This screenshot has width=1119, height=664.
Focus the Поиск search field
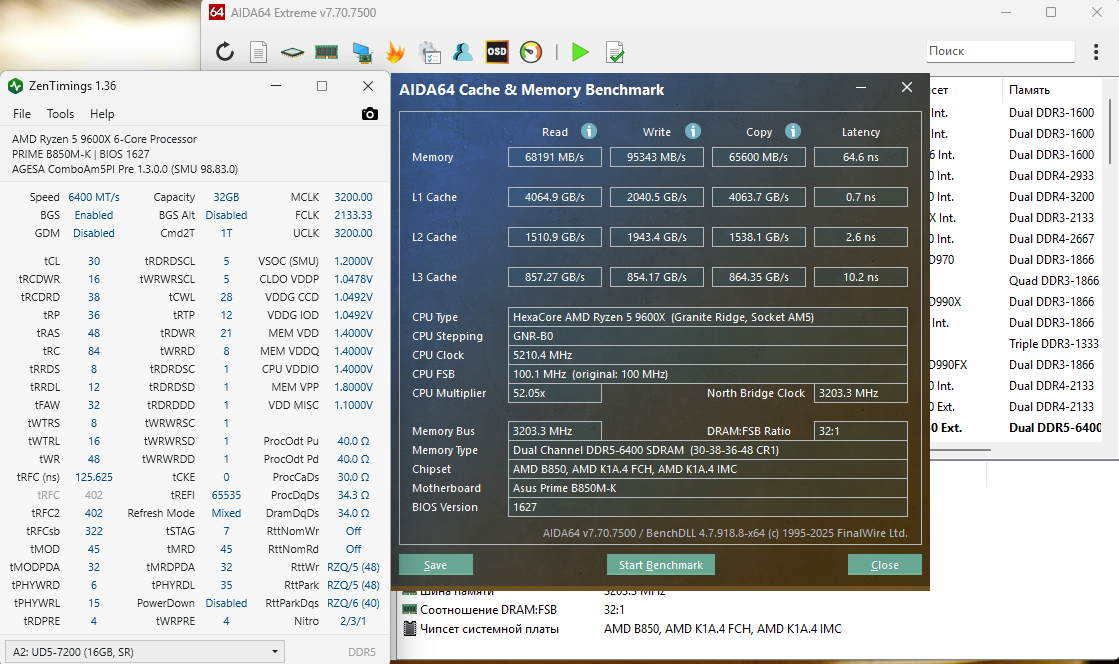tap(1000, 51)
